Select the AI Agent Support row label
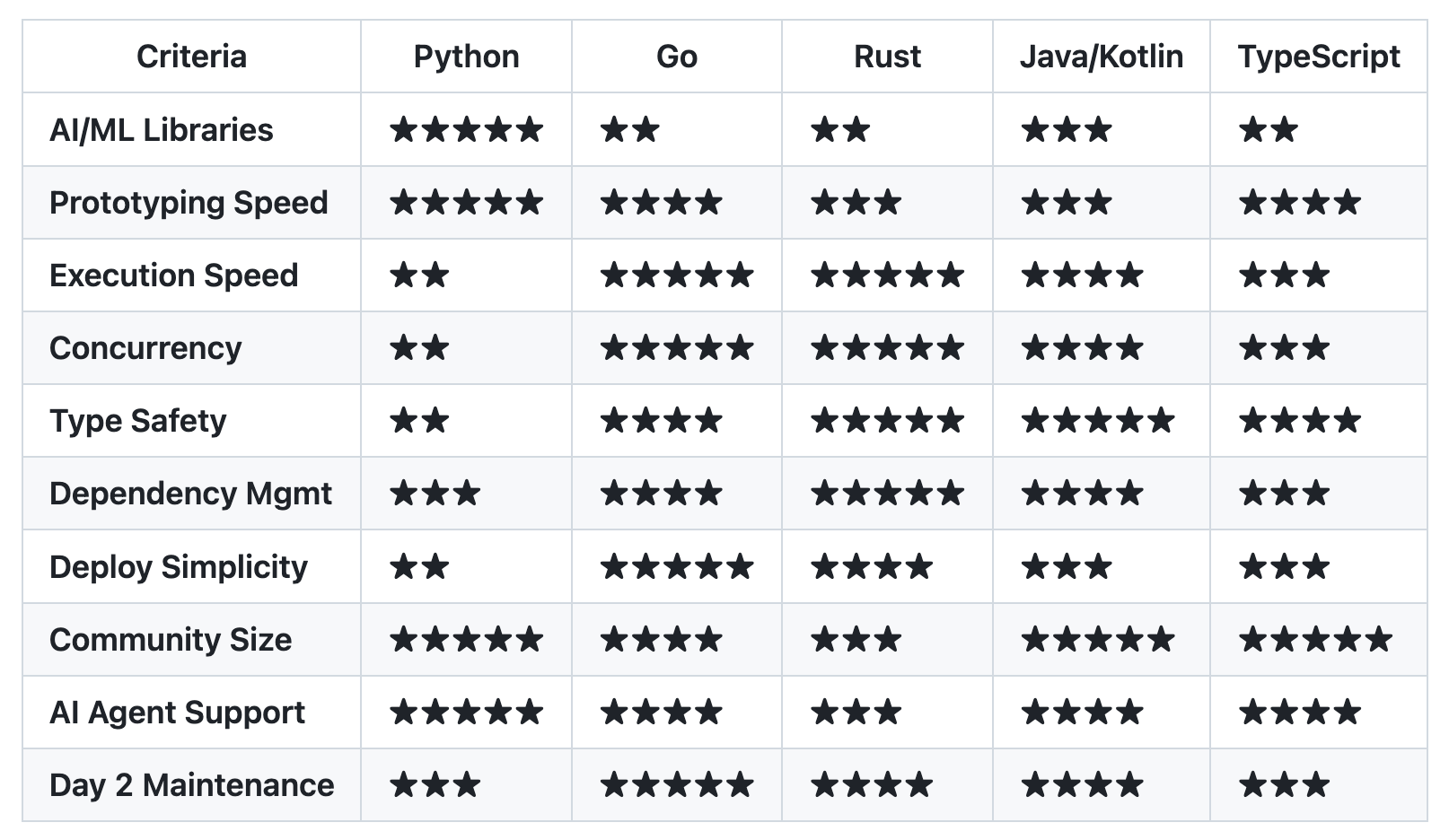The width and height of the screenshot is (1449, 840). coord(177,713)
